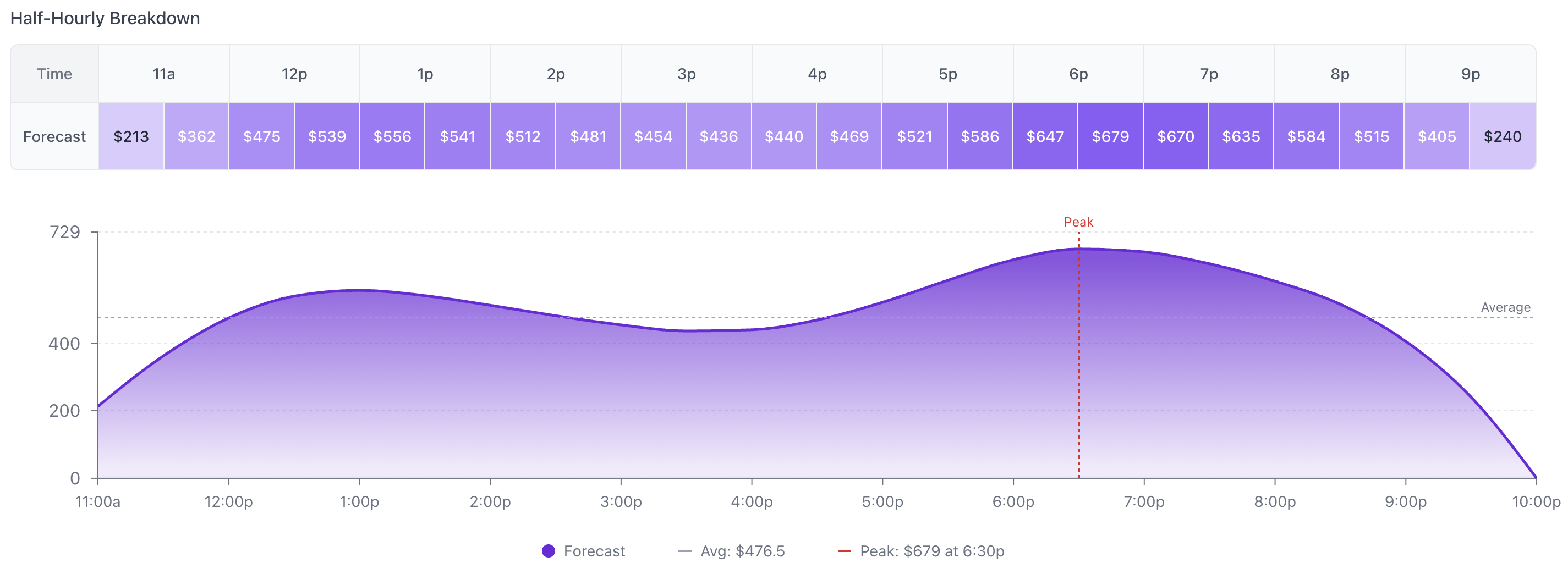Select the 11a time column header
Viewport: 1568px width, 574px height.
point(164,74)
